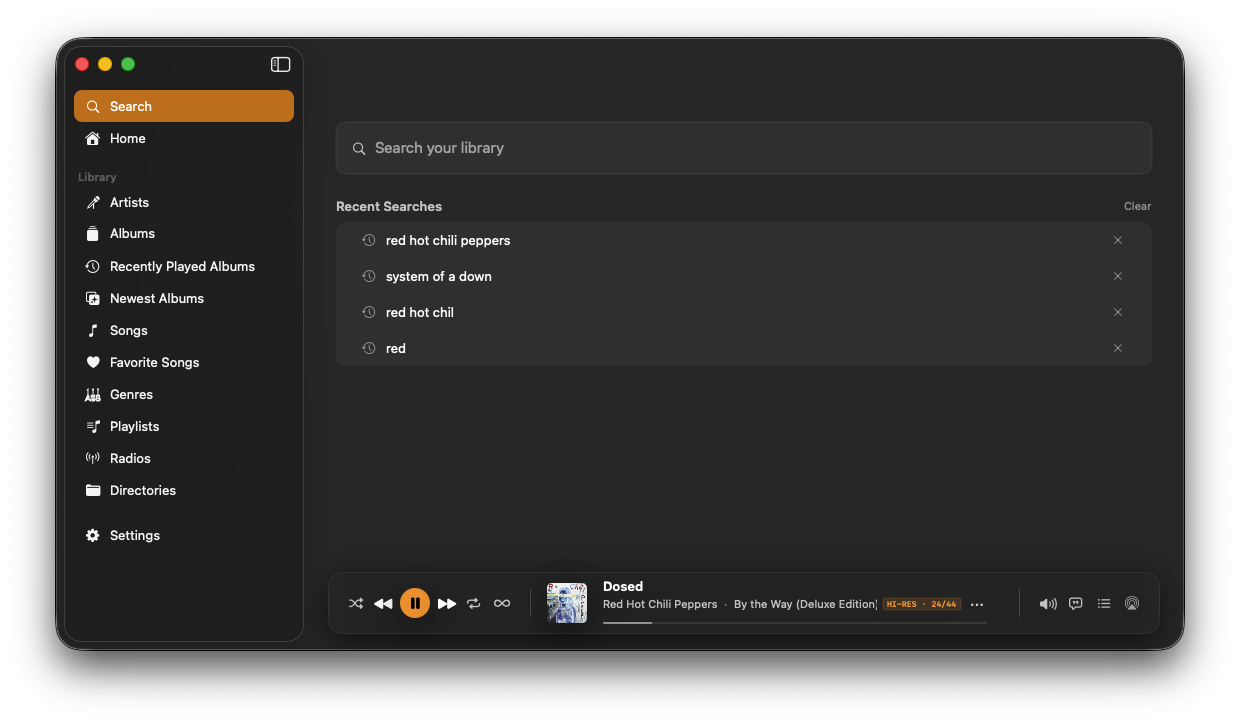
Task: Open the By the Way album artwork
Action: pyautogui.click(x=567, y=603)
